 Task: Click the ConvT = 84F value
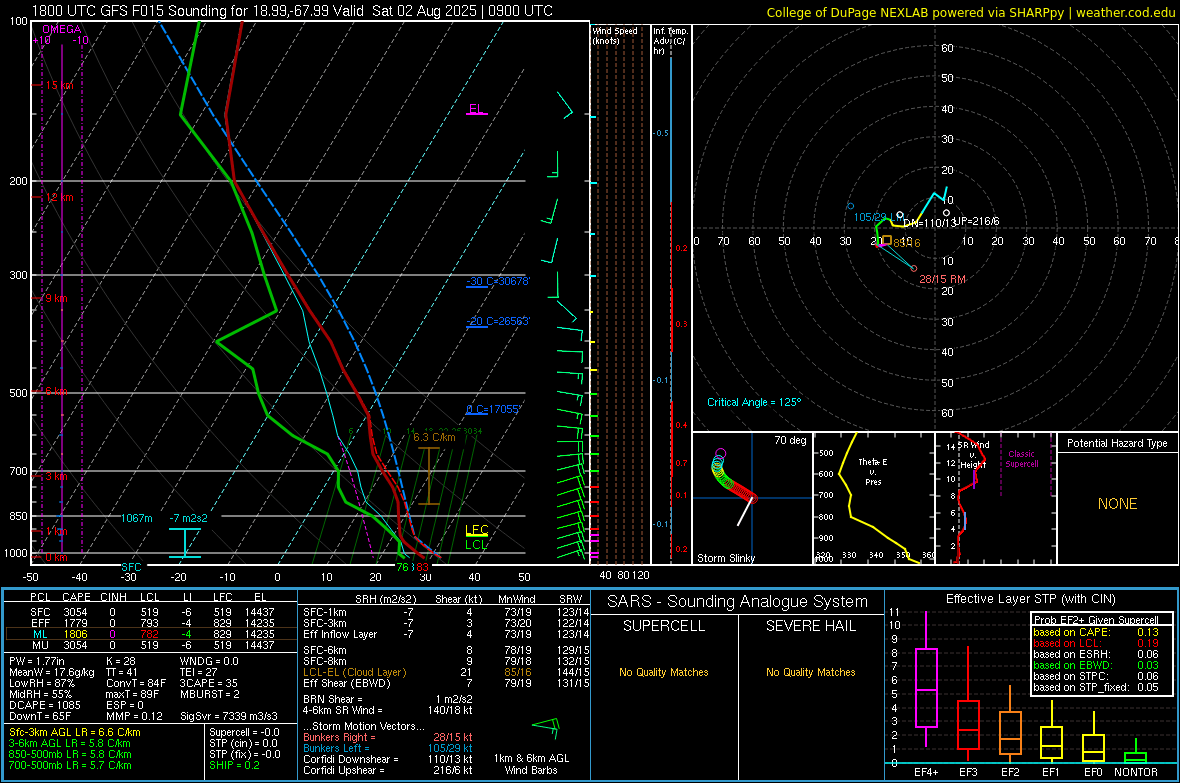point(135,683)
